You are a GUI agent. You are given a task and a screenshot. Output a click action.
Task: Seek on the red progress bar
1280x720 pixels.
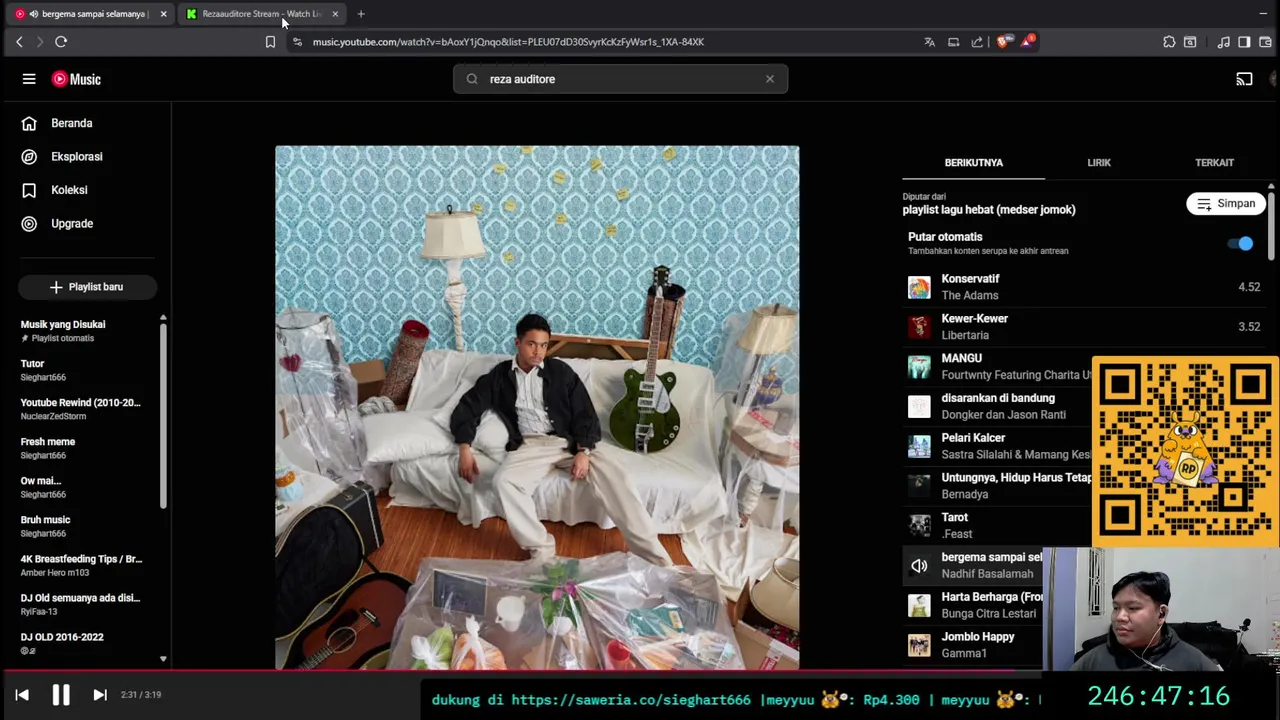640,671
